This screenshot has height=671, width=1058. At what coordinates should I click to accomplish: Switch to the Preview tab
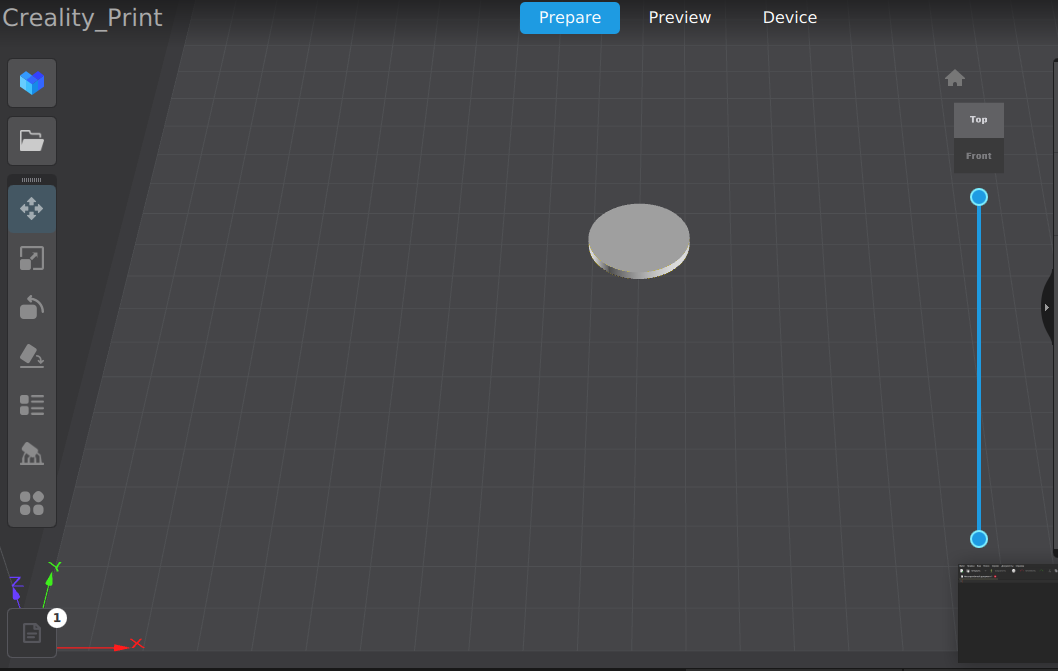click(679, 18)
